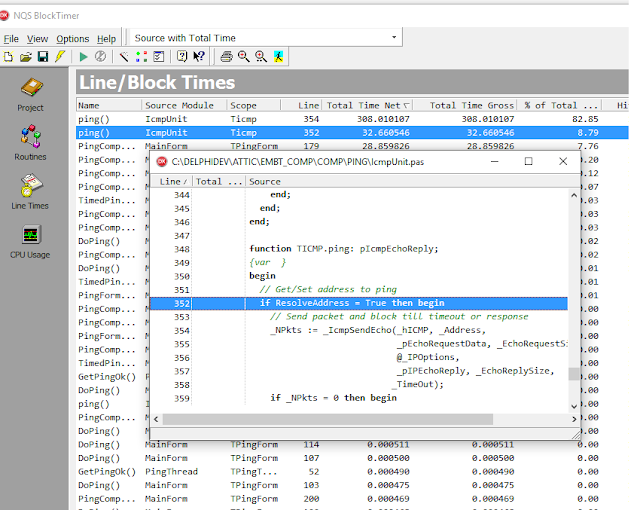Viewport: 640px width, 510px height.
Task: Save using the floppy disk icon
Action: (x=43, y=56)
